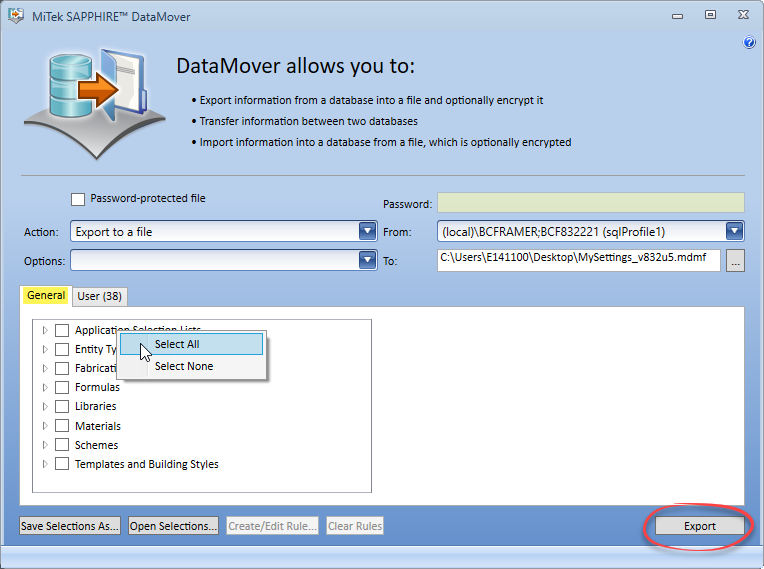Switch to the User (38) tab

99,296
